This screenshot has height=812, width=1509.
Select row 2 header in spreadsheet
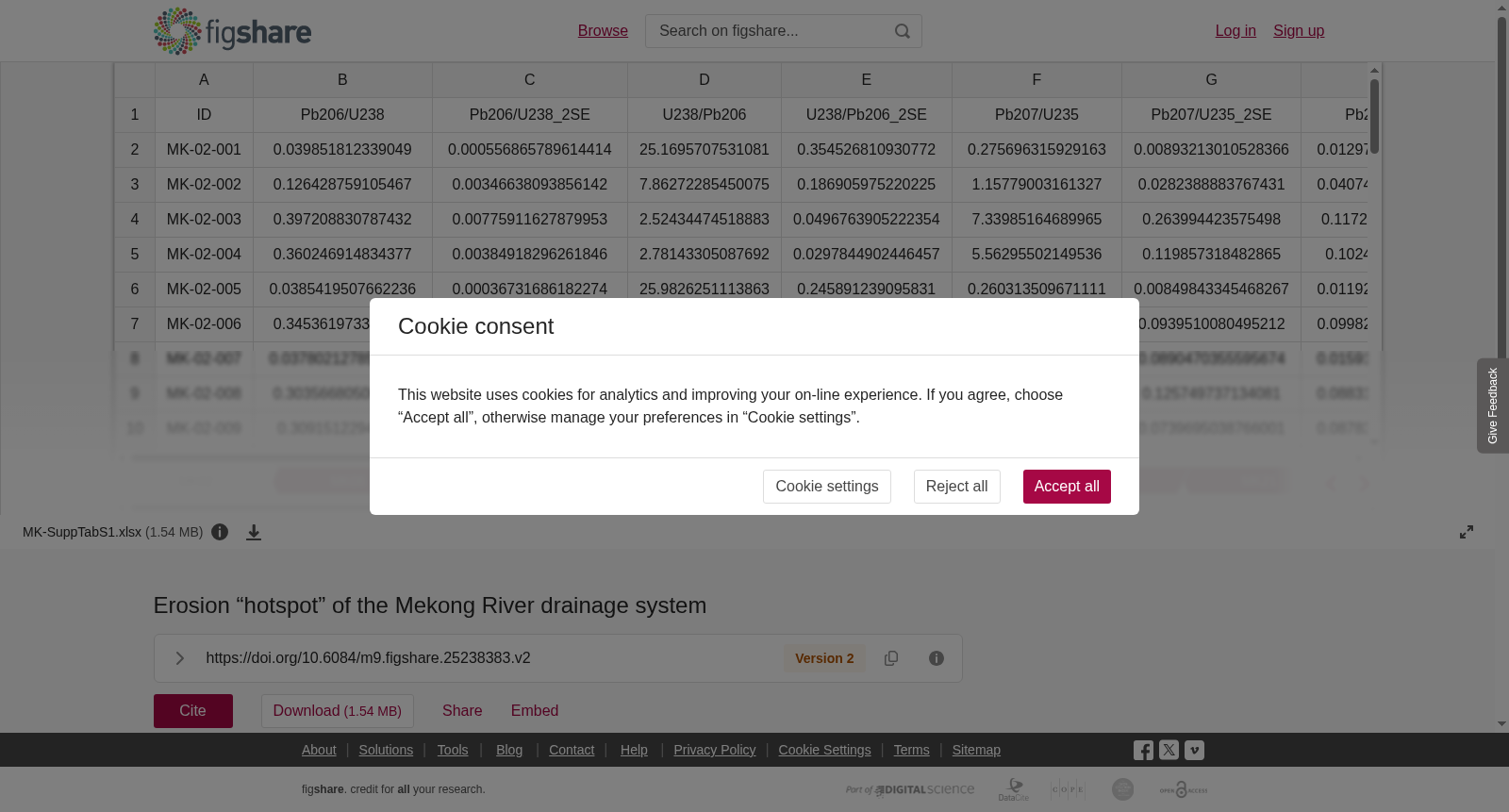(x=135, y=150)
